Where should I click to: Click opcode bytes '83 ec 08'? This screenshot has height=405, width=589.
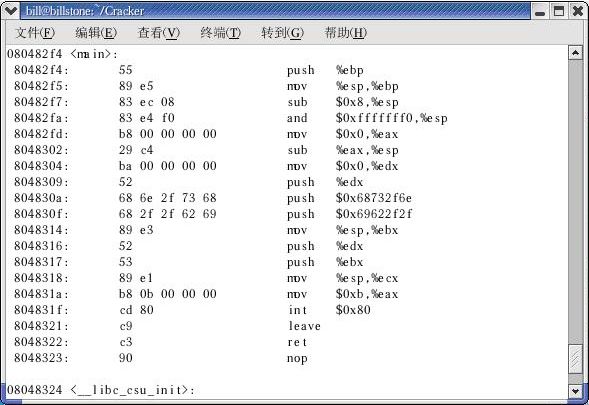[x=147, y=102]
